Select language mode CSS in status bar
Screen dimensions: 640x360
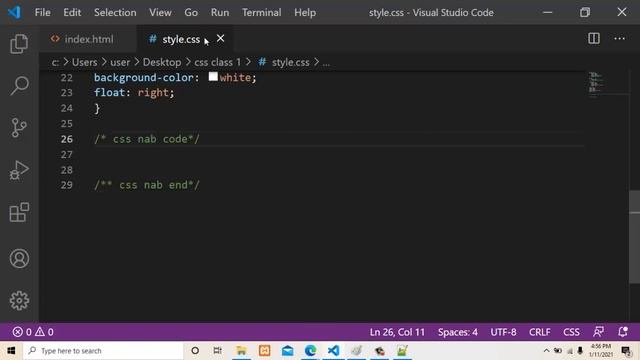tap(571, 332)
